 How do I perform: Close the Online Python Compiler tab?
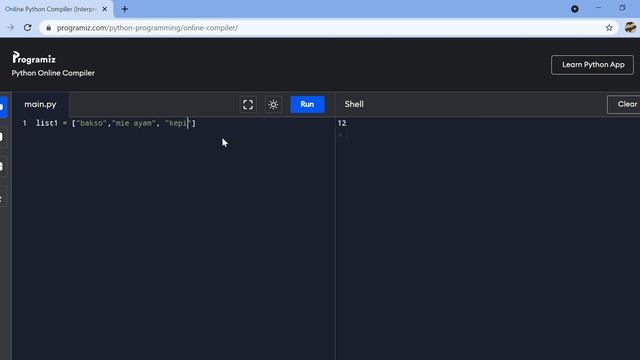coord(104,9)
